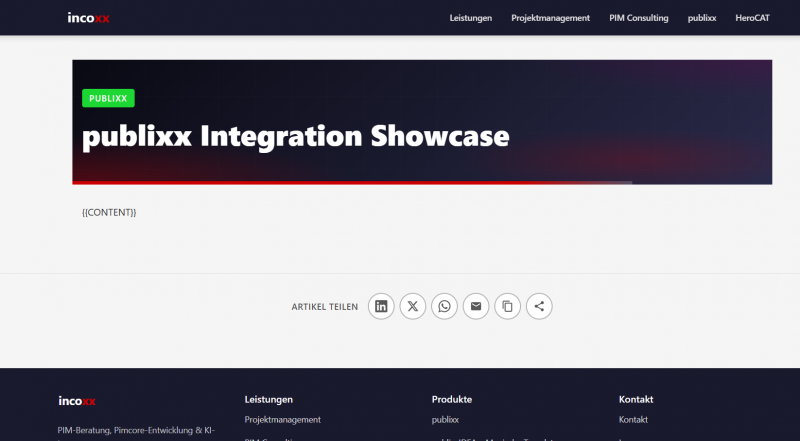Follow the Projektmanagement link in the footer
The image size is (800, 441).
tap(282, 420)
